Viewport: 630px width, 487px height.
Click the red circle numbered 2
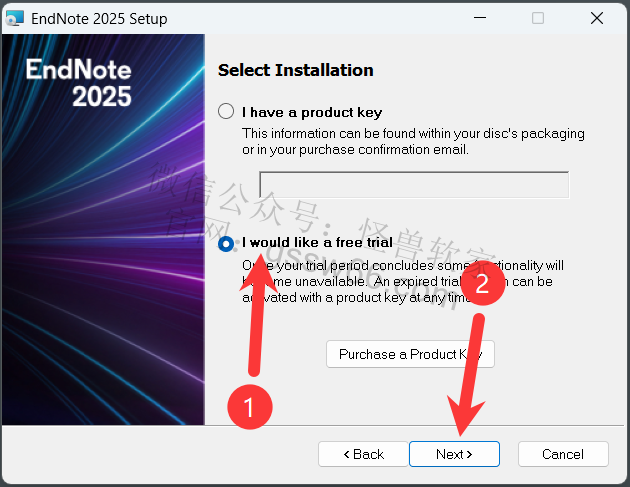481,284
